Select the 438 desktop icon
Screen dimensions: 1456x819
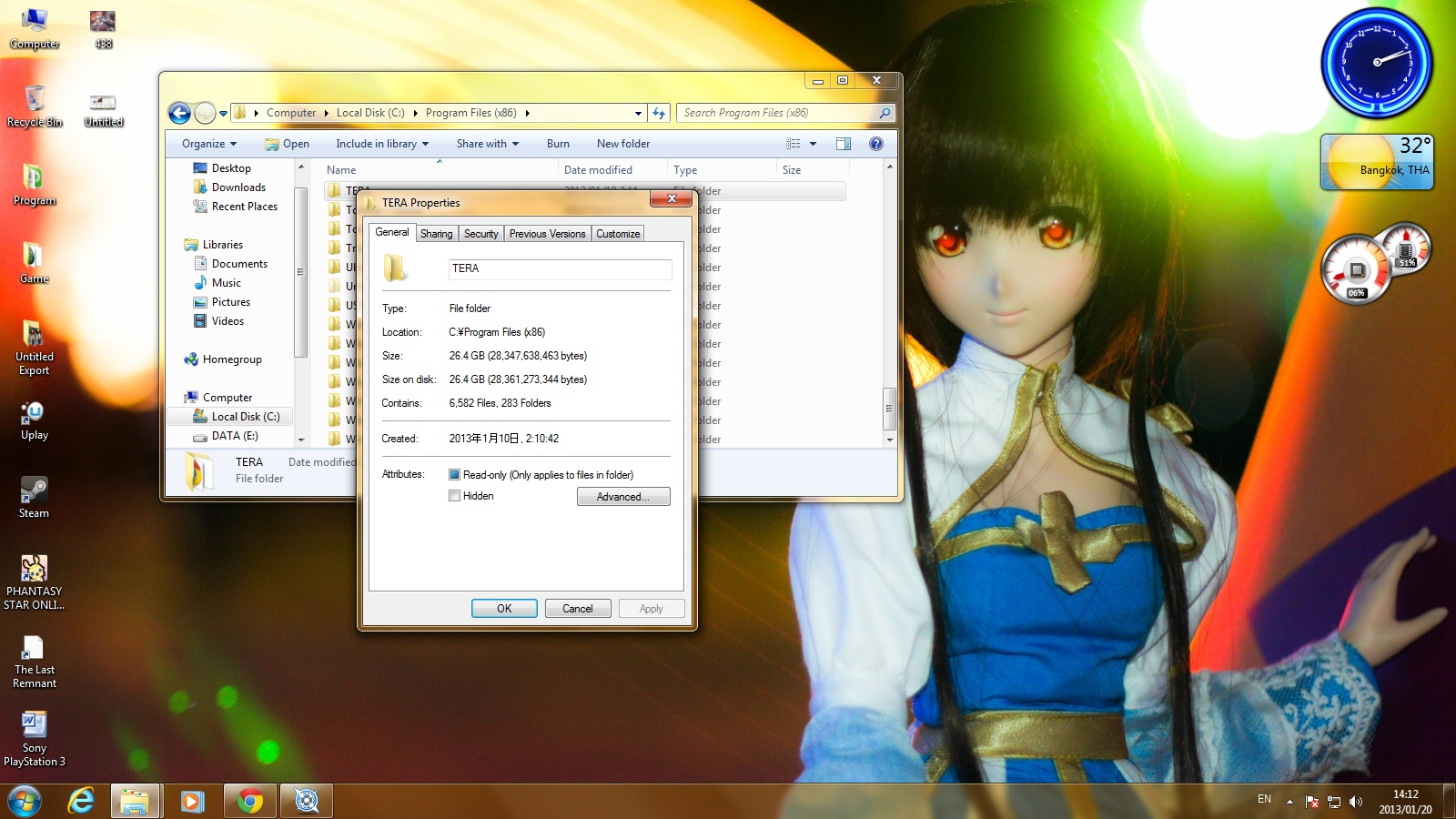[103, 28]
